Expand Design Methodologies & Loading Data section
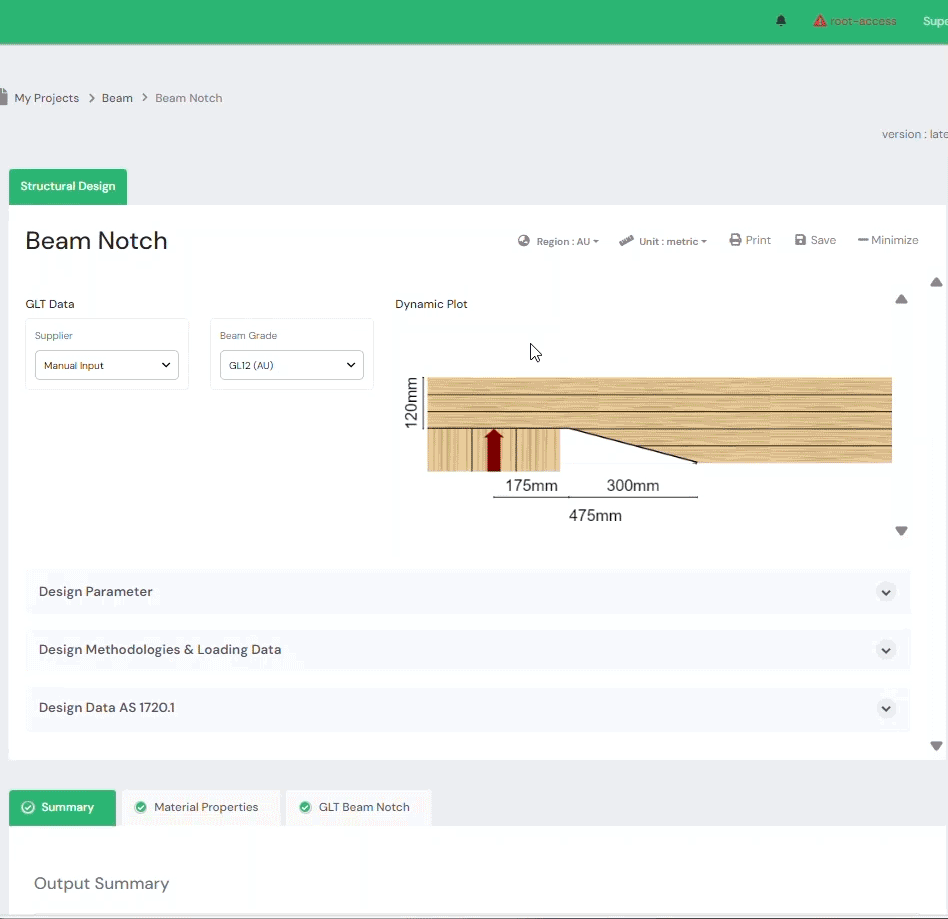The image size is (948, 919). click(x=885, y=650)
